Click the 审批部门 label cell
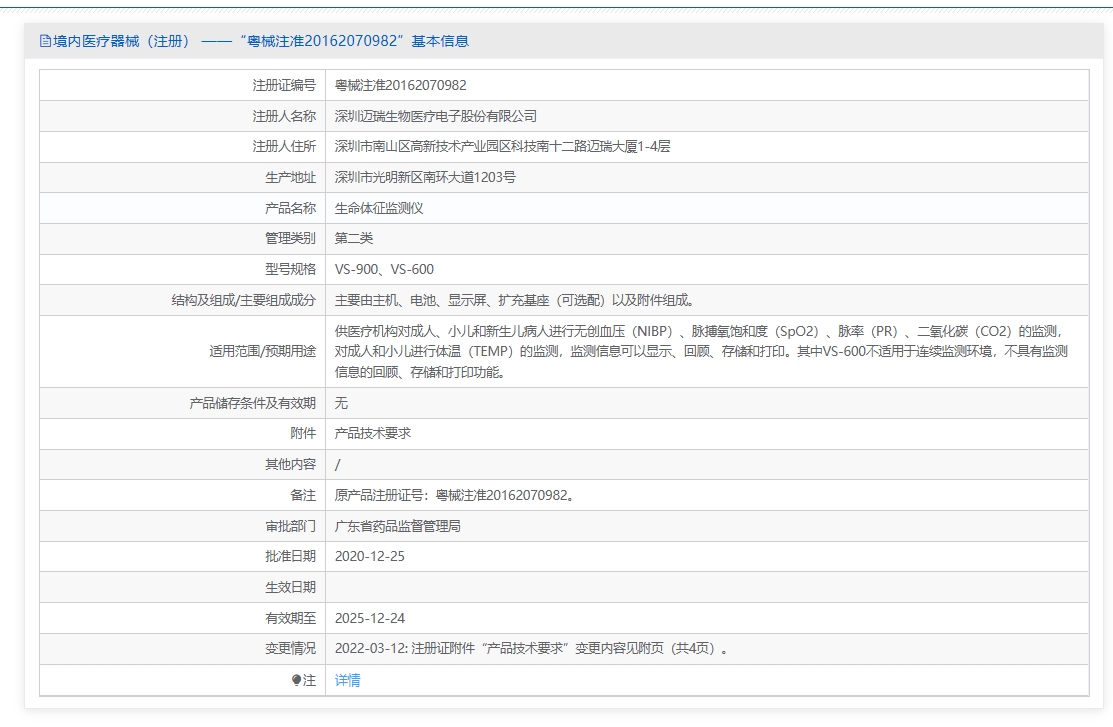This screenshot has height=727, width=1113. click(x=182, y=526)
